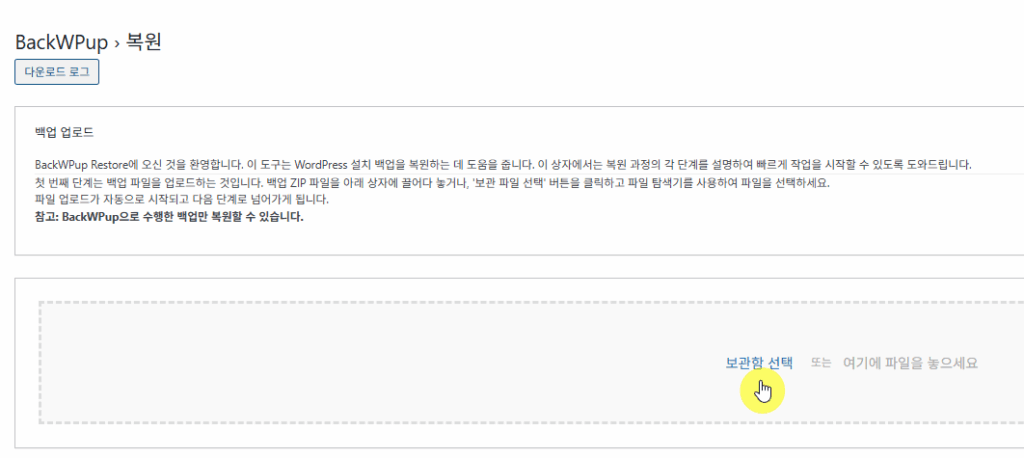Click the yellow highlighted hand pointer
This screenshot has height=458, width=1024.
point(762,392)
